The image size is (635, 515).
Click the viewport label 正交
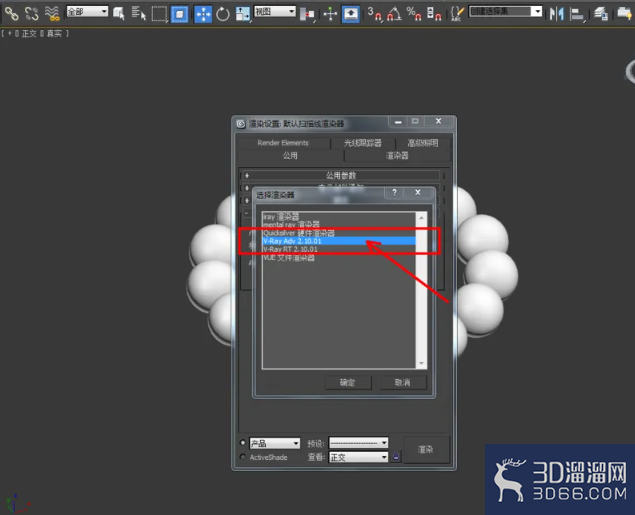29,34
